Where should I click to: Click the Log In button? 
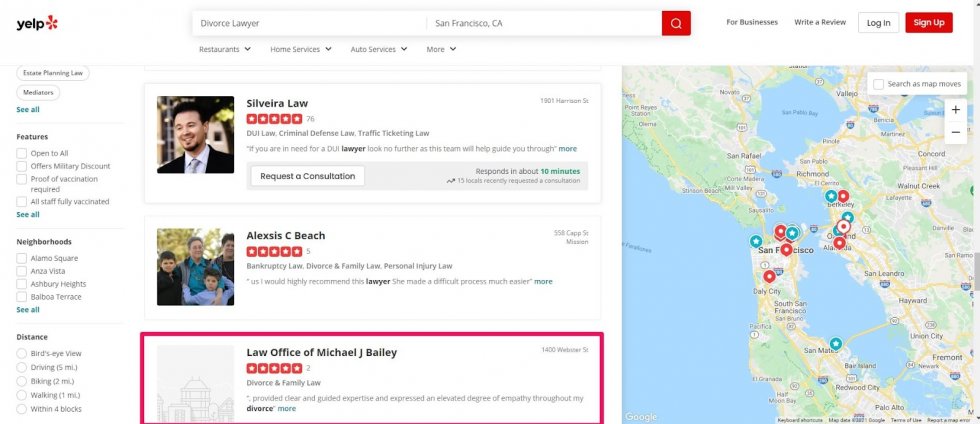pos(878,23)
